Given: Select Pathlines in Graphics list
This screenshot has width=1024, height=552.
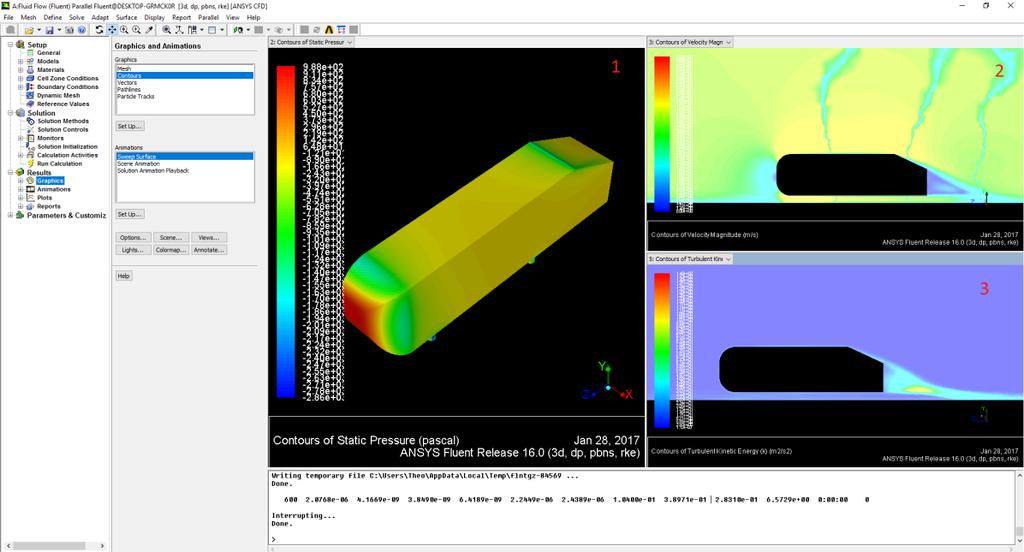Looking at the screenshot, I should tap(184, 89).
